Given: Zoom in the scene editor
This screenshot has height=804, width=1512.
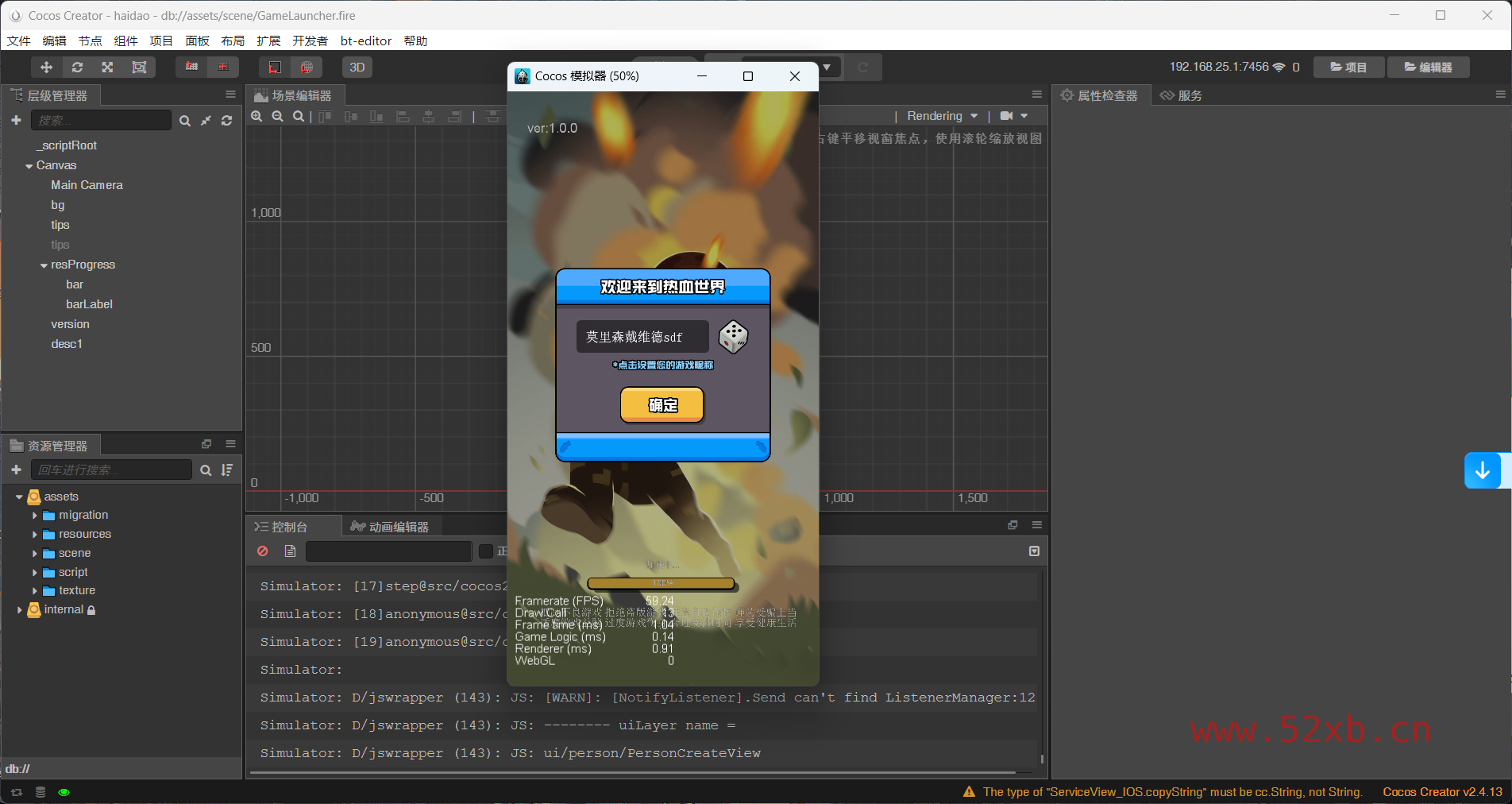Looking at the screenshot, I should [256, 117].
